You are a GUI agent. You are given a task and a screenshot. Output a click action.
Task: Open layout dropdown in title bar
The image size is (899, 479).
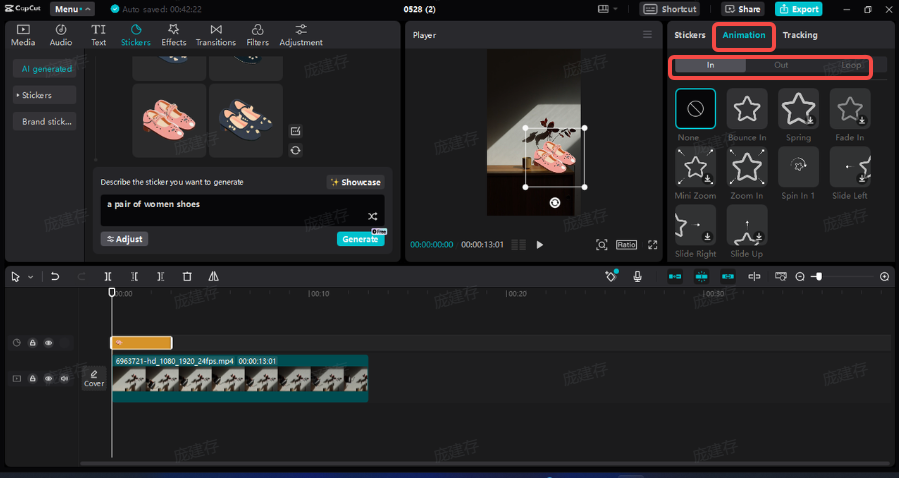pos(608,9)
